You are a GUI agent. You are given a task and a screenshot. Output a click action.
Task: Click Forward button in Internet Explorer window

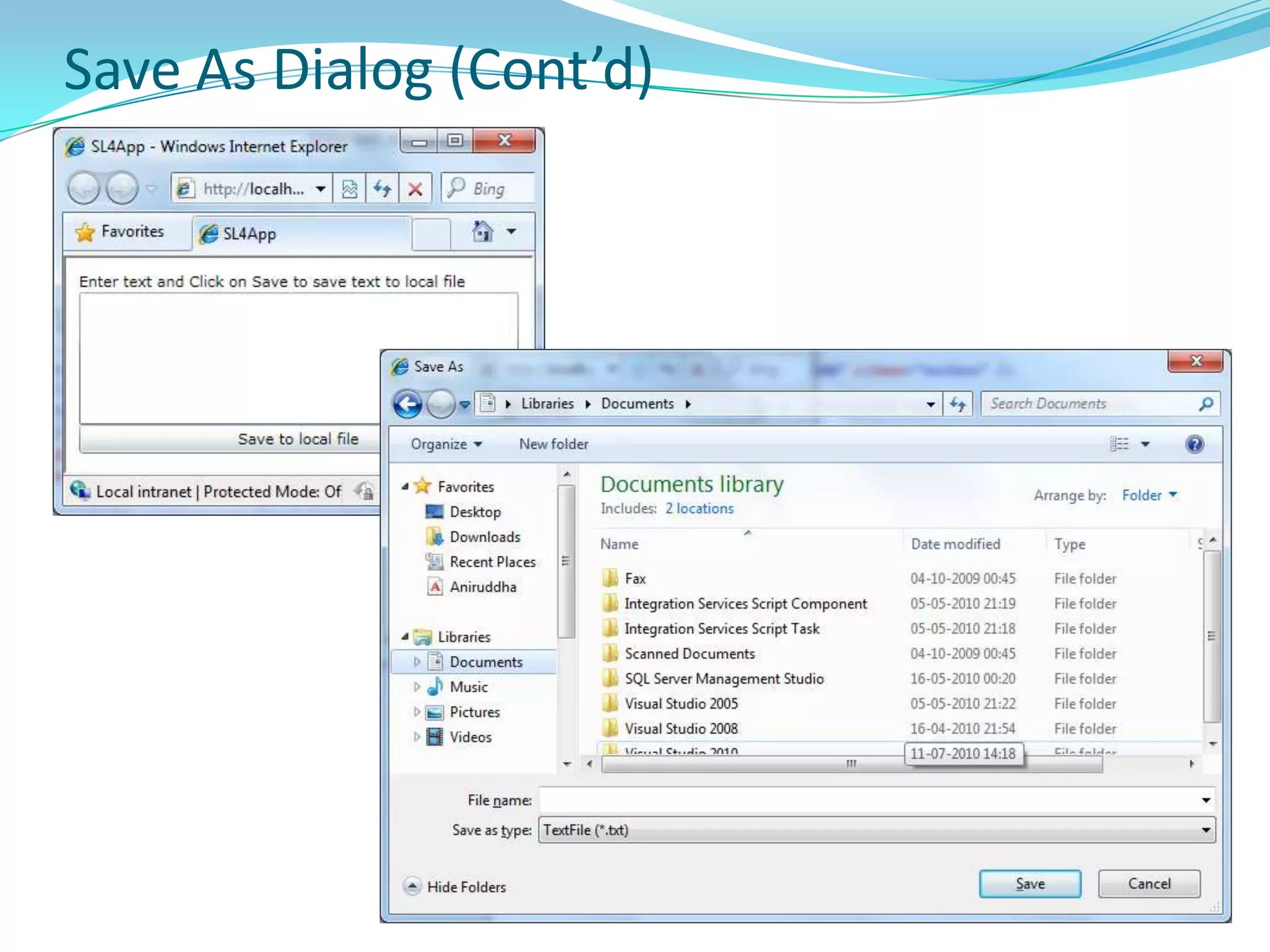click(x=122, y=188)
